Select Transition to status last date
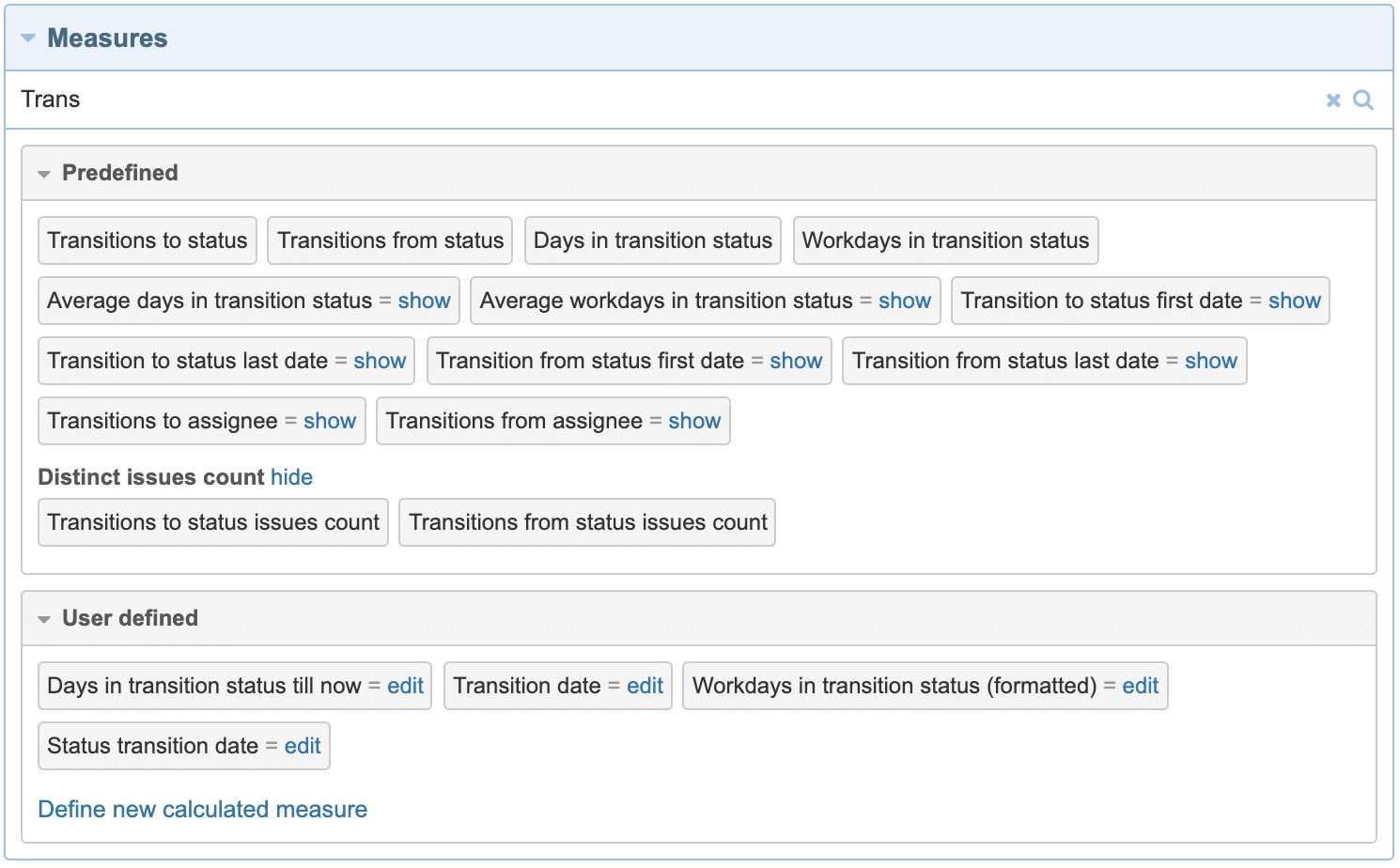 pos(188,361)
